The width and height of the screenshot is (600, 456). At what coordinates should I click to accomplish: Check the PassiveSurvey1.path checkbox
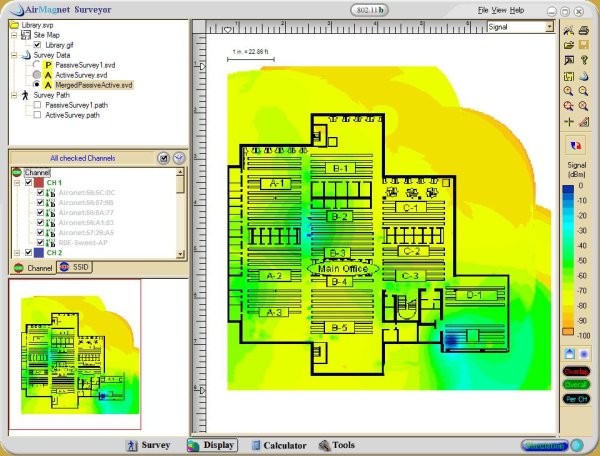[37, 105]
